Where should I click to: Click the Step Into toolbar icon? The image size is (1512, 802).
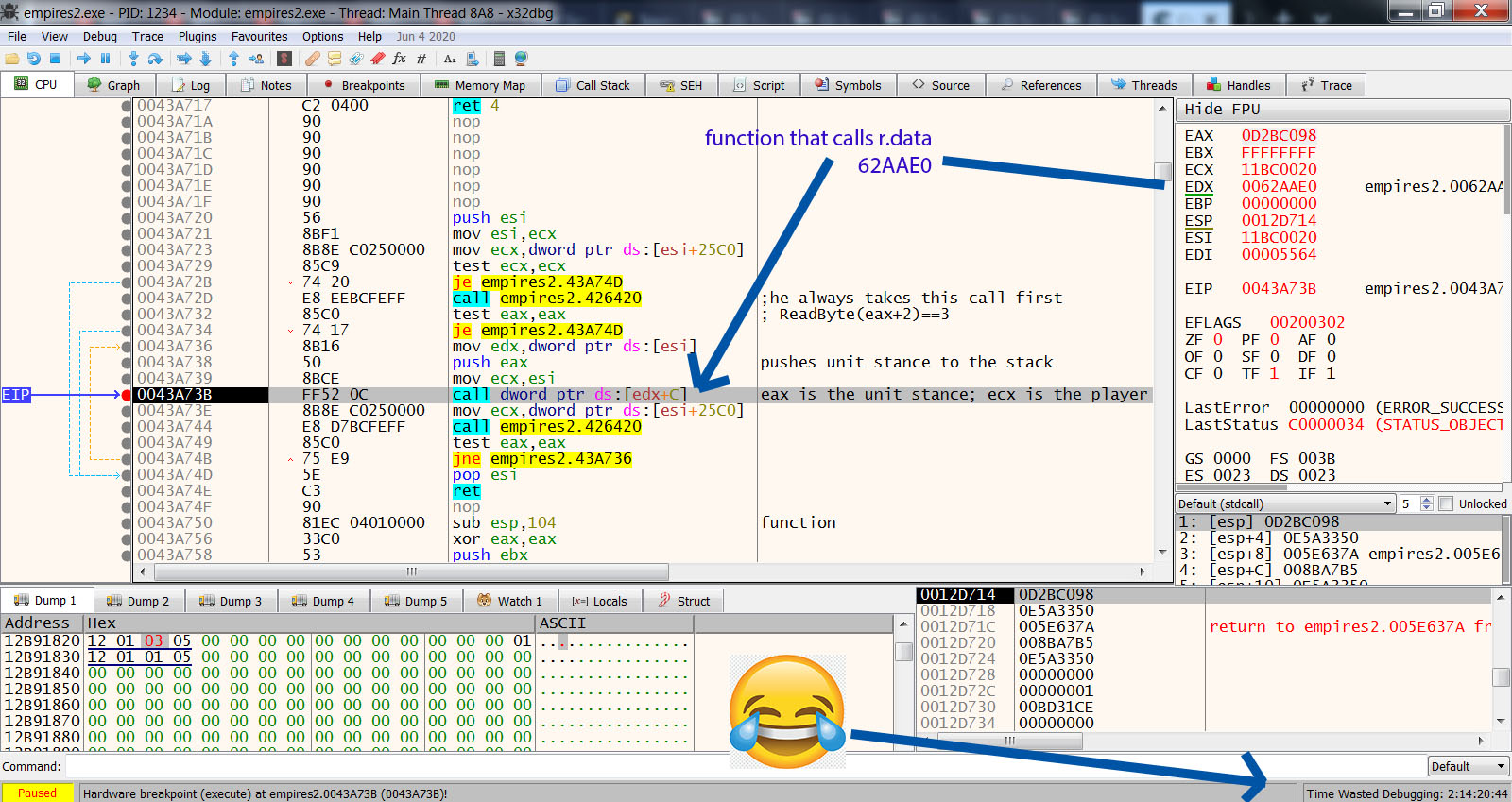click(133, 59)
